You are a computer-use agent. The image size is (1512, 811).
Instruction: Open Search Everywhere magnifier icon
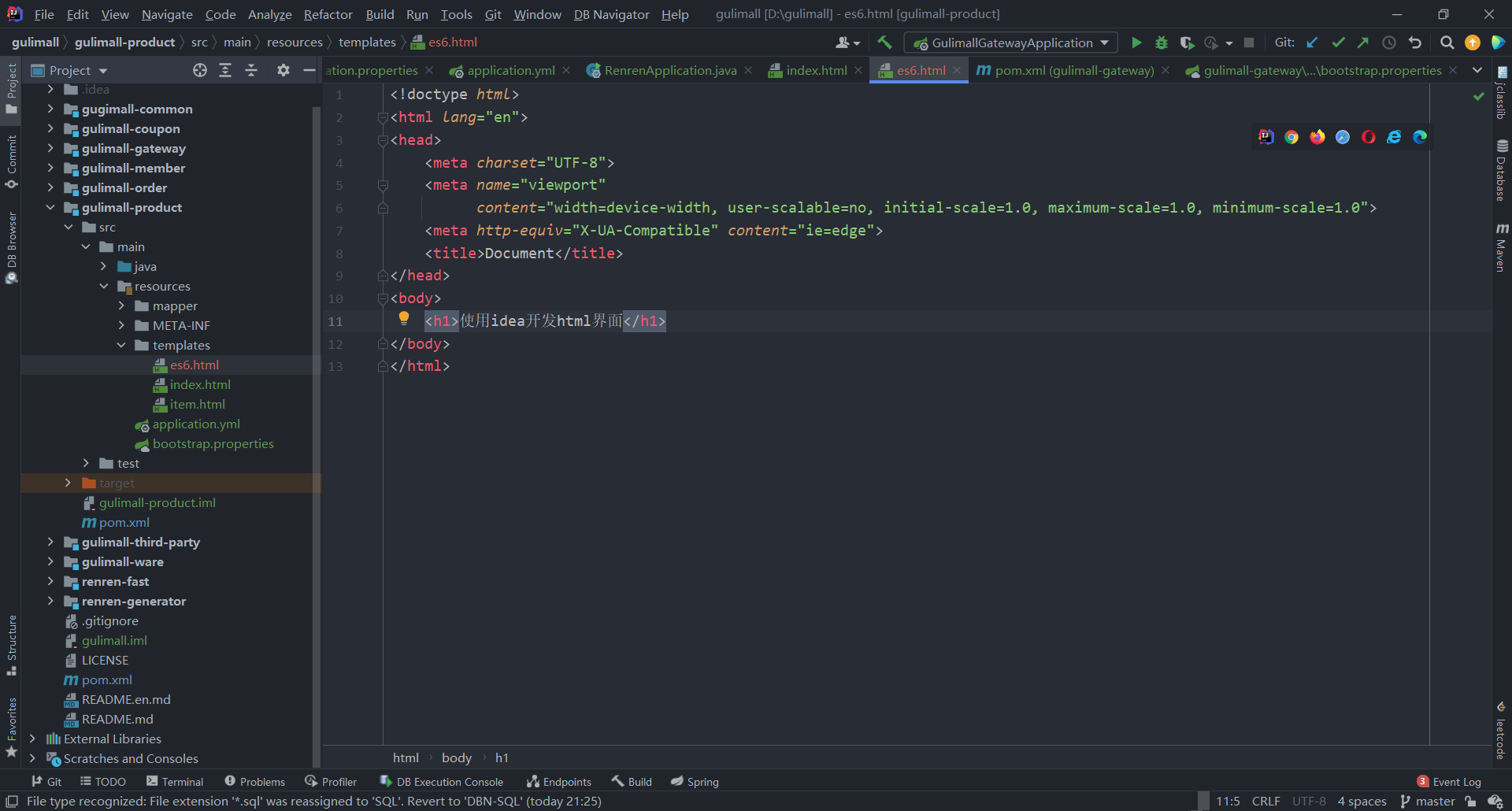[1447, 43]
